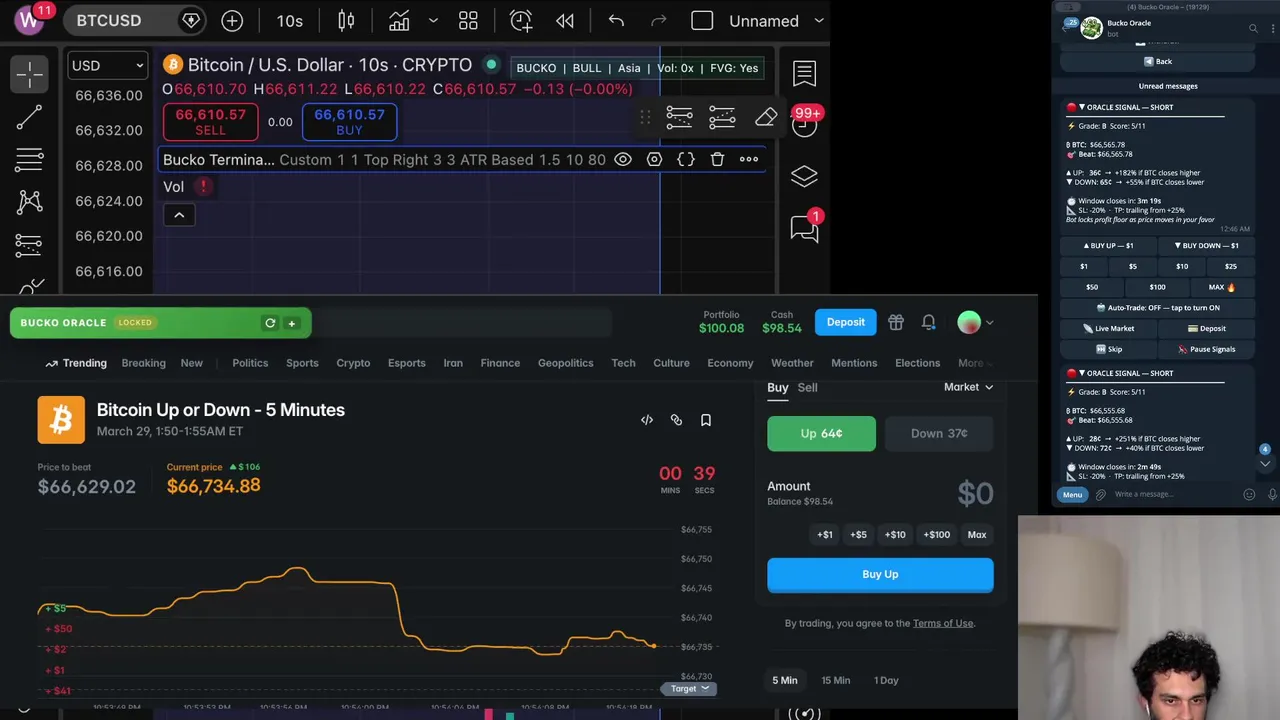
Task: Add +$10 to the order amount
Action: [x=895, y=535]
